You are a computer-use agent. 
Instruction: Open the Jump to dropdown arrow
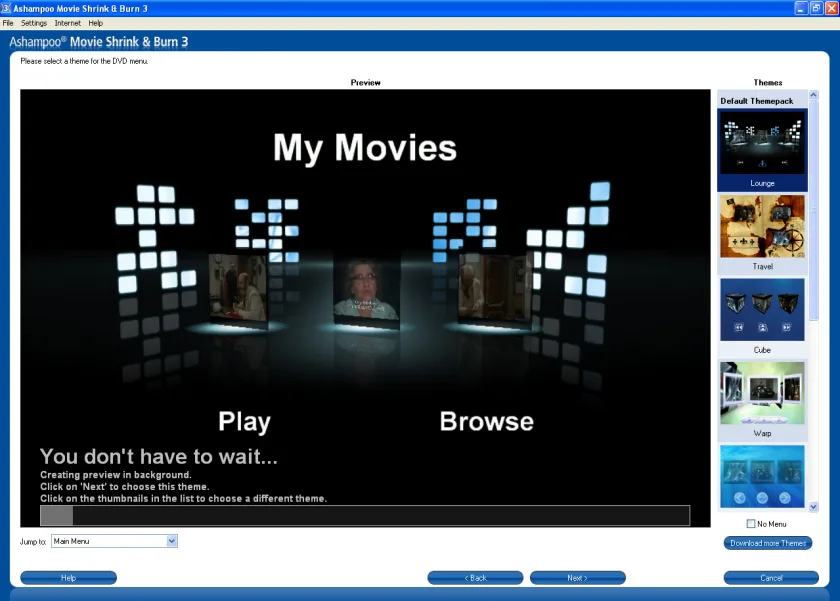pos(171,541)
